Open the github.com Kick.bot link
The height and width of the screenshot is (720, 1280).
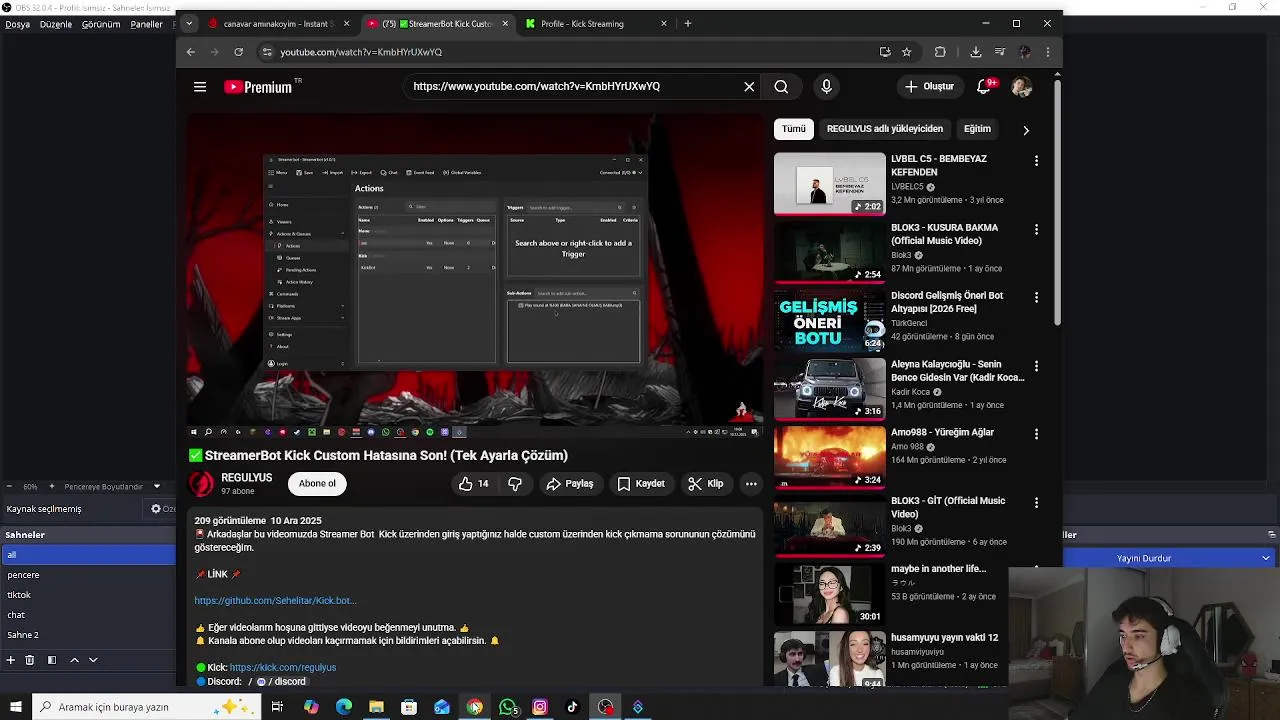[275, 601]
